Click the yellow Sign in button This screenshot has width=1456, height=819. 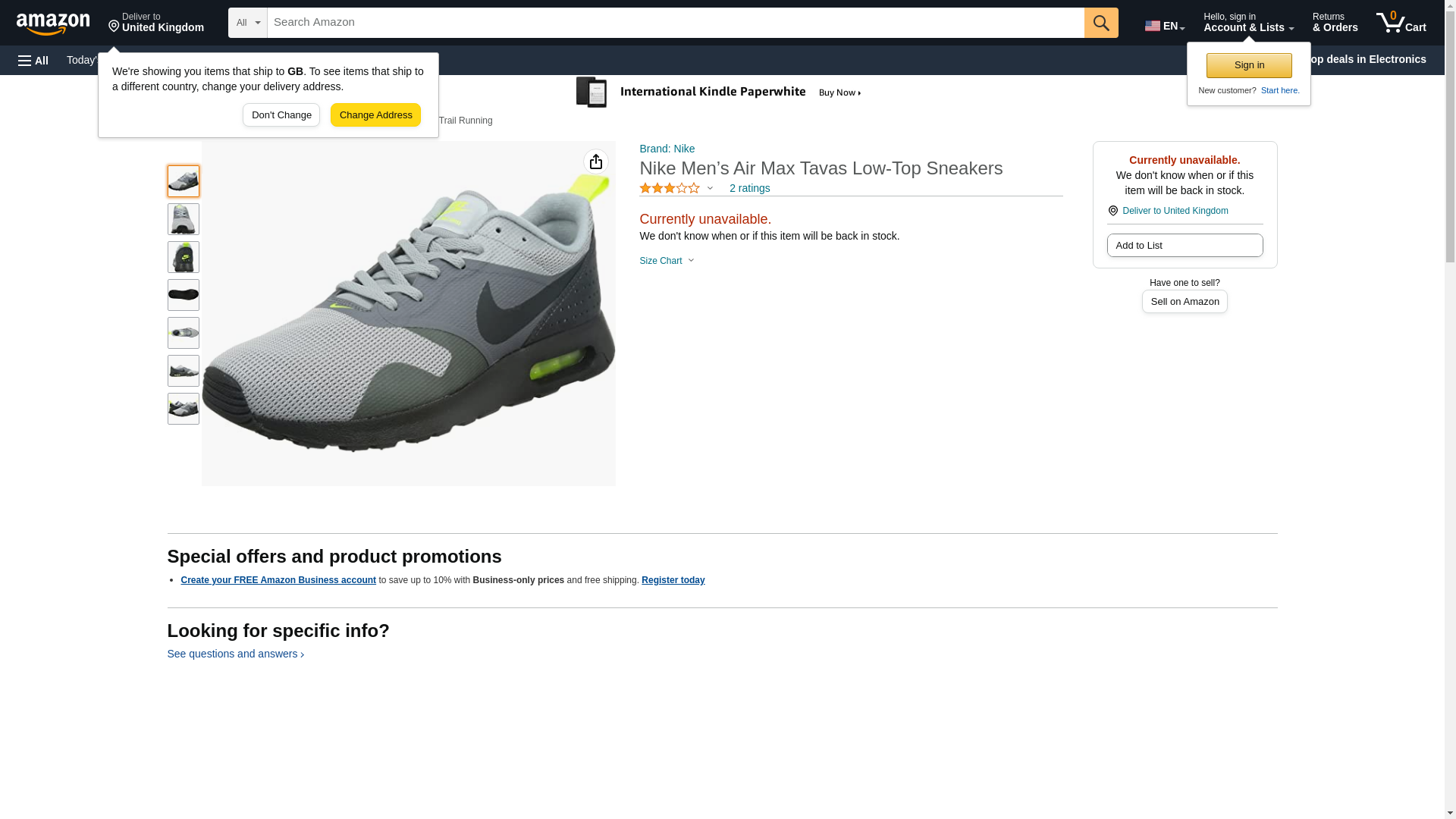(1248, 65)
